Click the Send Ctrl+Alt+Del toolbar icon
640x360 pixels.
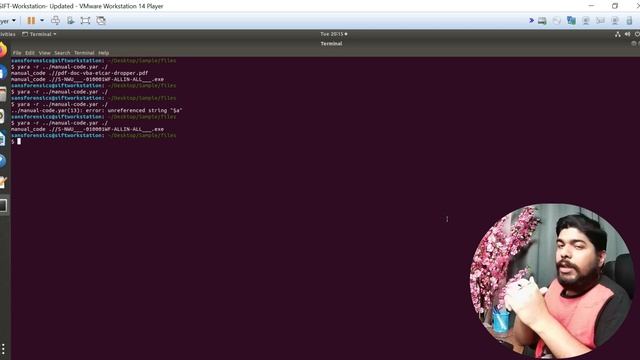tap(56, 20)
